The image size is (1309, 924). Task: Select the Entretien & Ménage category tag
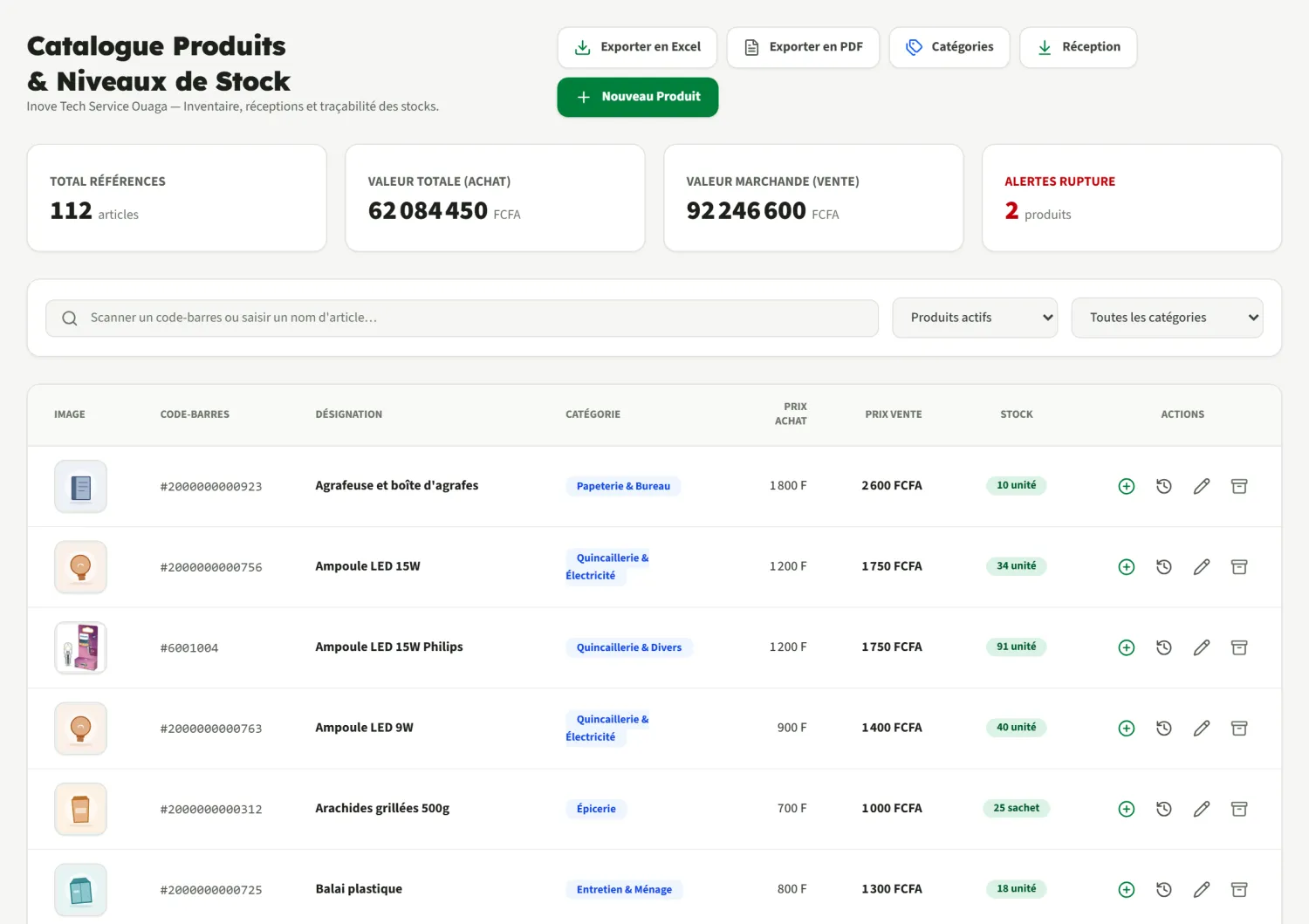[624, 889]
